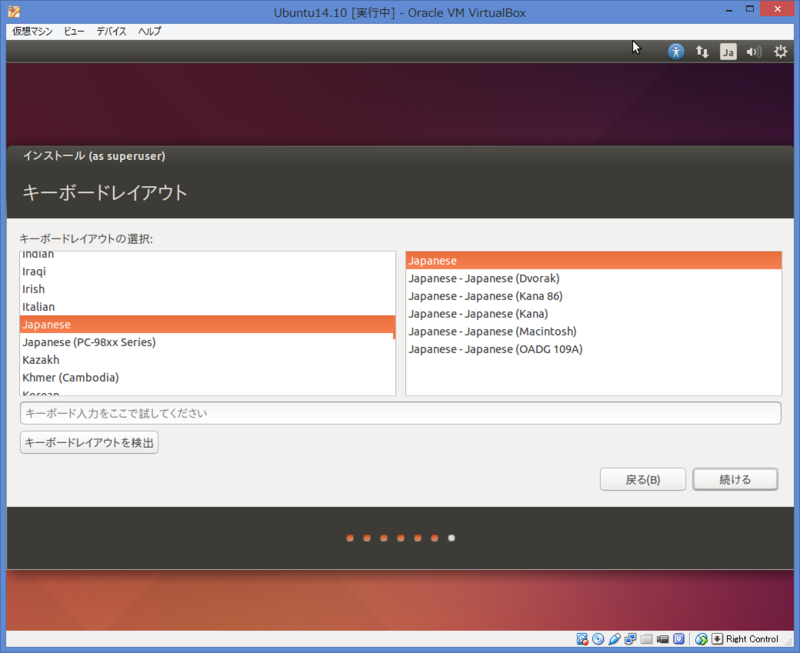Click the 続ける button
This screenshot has height=653, width=800.
point(734,479)
